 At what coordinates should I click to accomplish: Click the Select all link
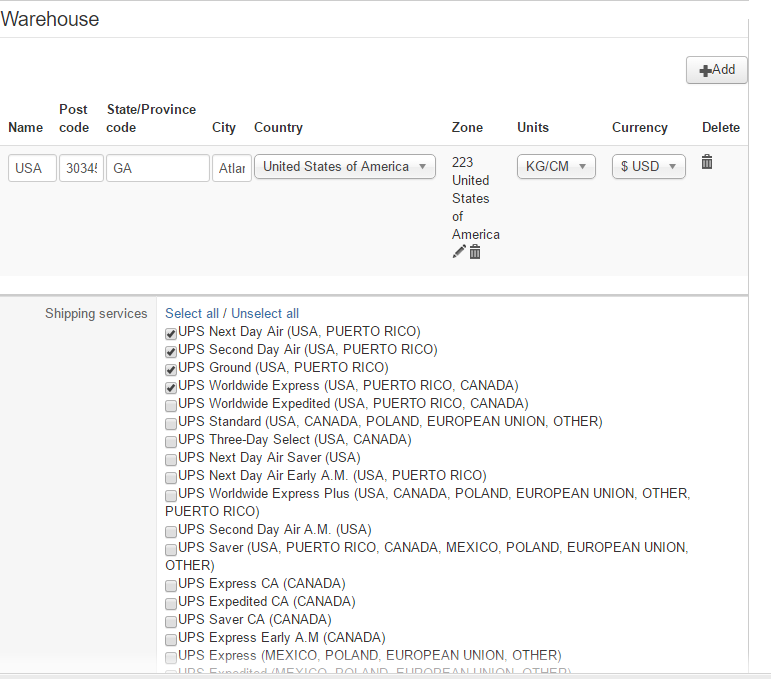coord(192,314)
